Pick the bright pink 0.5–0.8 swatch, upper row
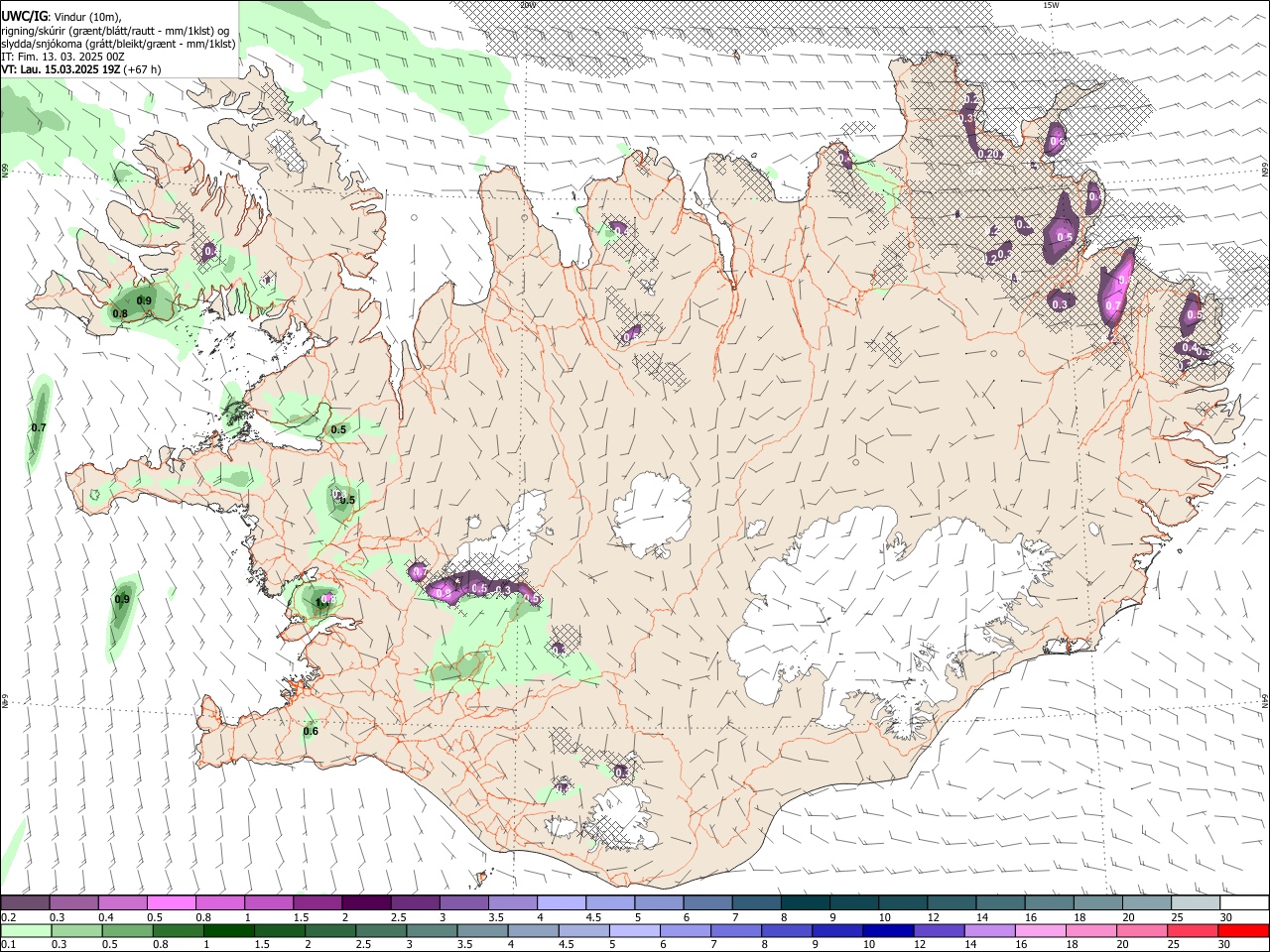 tap(172, 903)
